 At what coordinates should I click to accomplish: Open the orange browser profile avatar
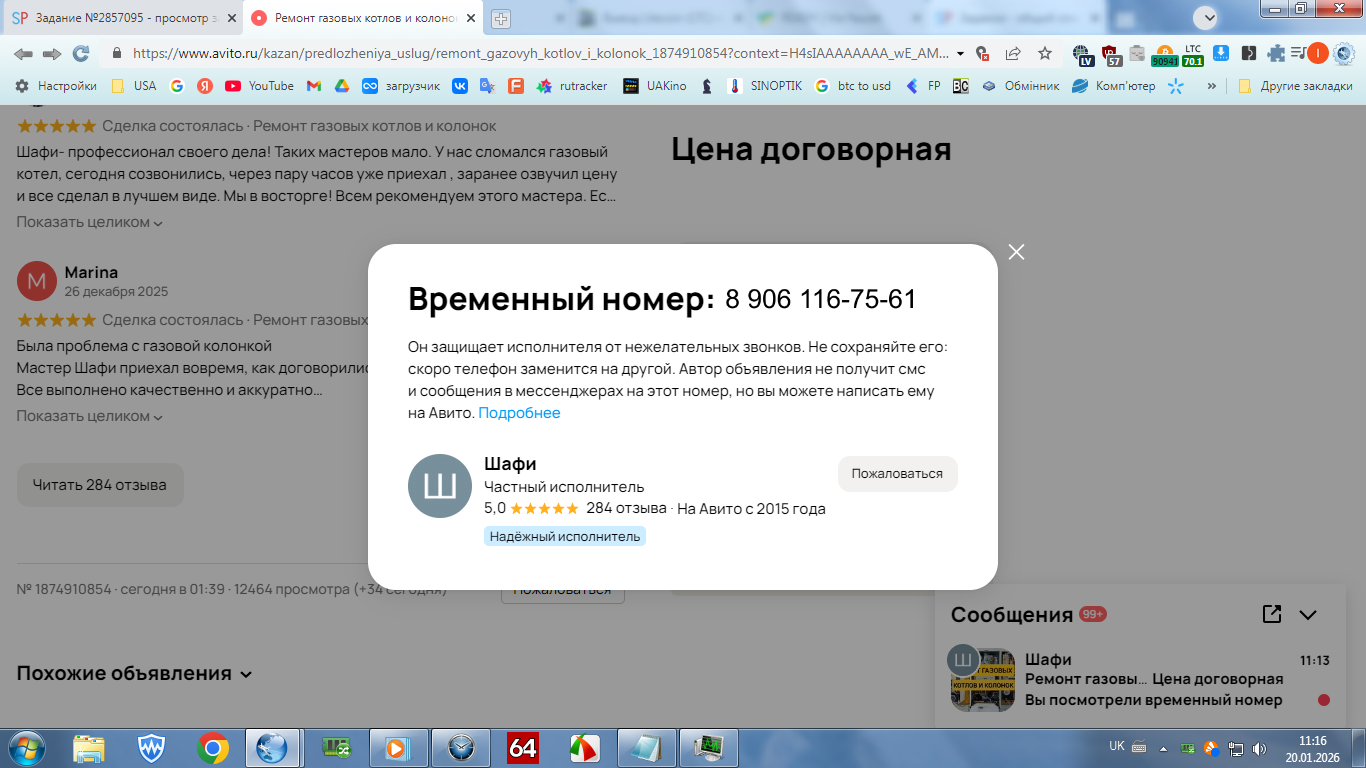coord(1318,54)
